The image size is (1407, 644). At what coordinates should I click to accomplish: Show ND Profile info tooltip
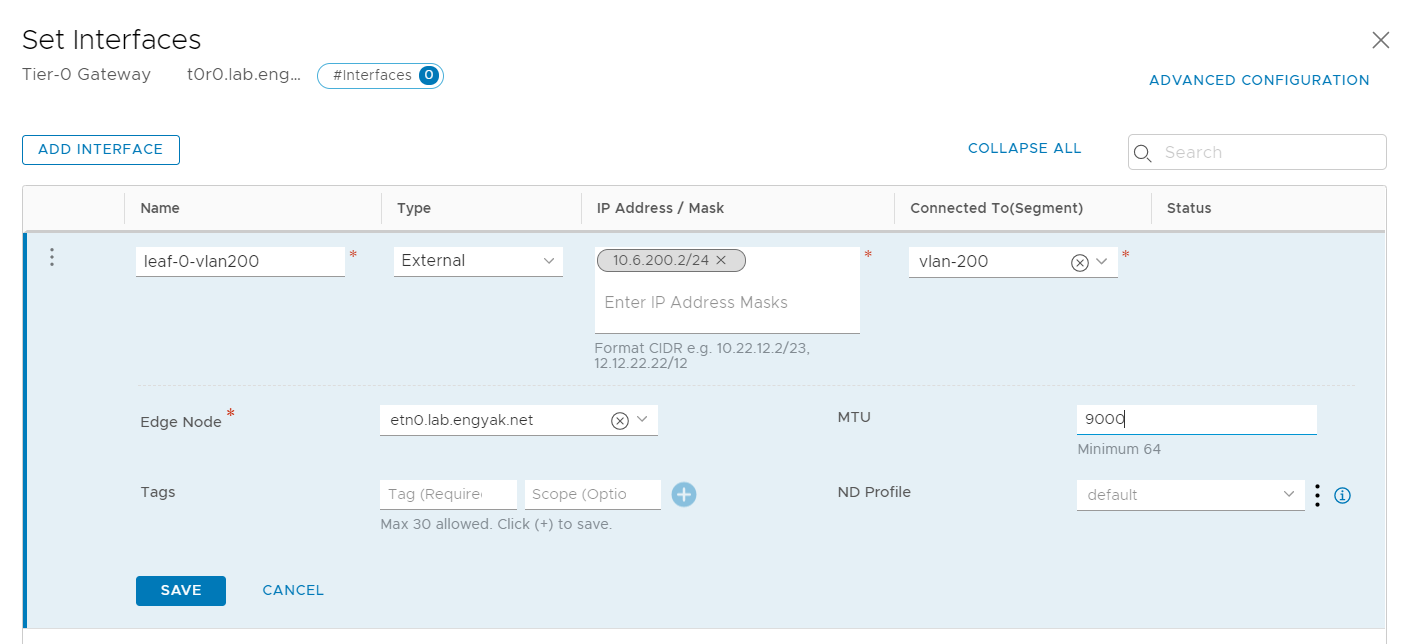tap(1343, 495)
